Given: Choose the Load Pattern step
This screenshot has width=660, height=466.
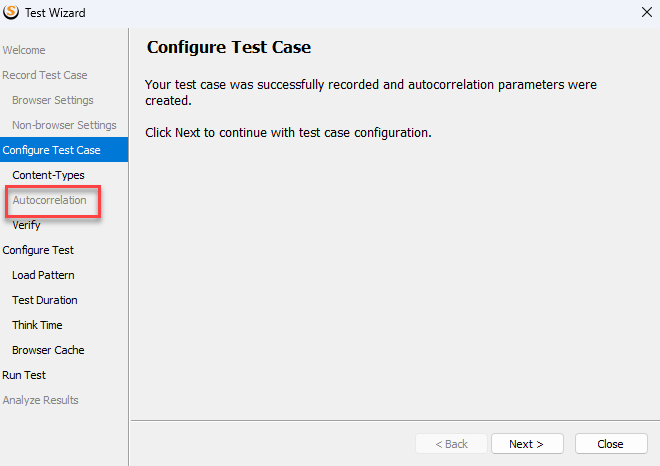Looking at the screenshot, I should click(43, 275).
